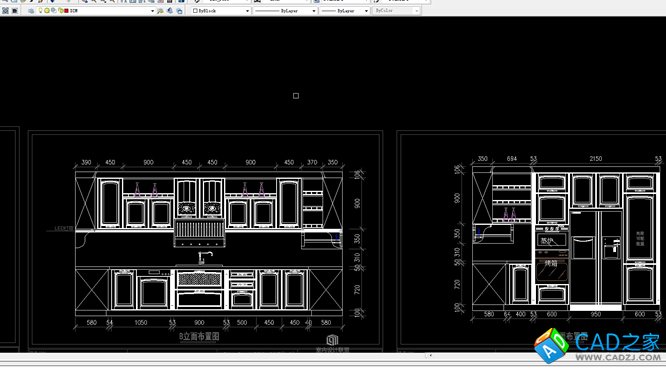Click the disabled ByColor plot style box

396,11
